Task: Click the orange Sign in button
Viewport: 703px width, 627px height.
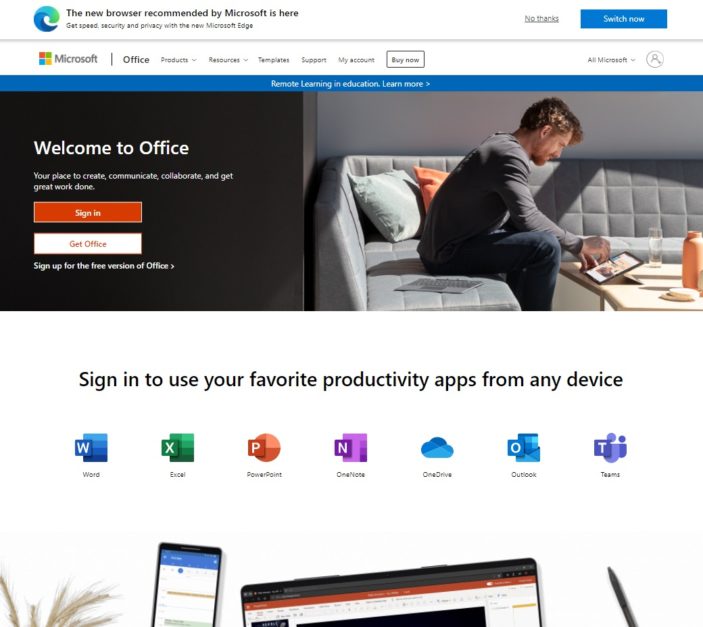Action: point(88,212)
